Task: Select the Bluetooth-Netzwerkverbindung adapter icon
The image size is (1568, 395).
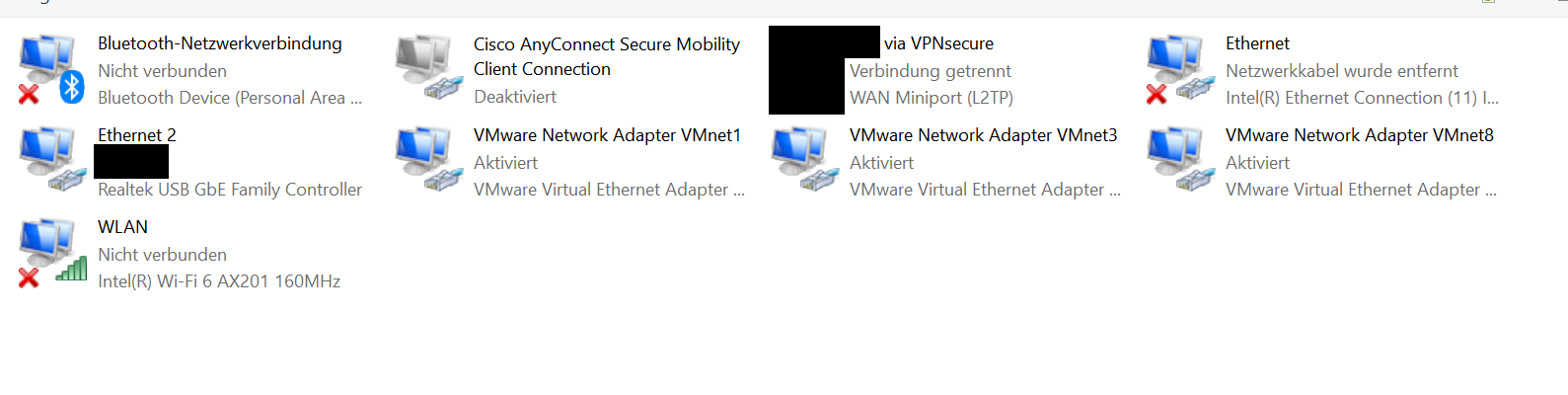Action: (x=51, y=69)
